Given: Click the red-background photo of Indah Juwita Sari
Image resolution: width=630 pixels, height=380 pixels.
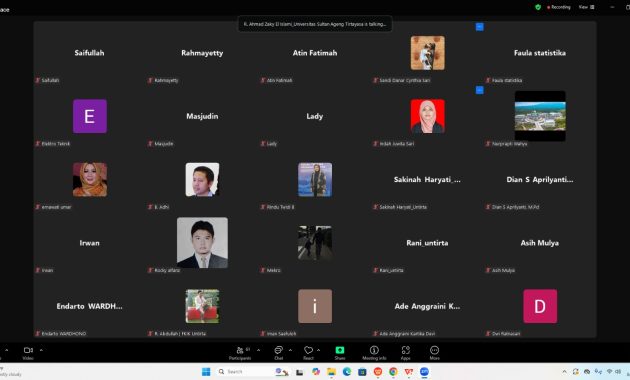Looking at the screenshot, I should (x=428, y=116).
